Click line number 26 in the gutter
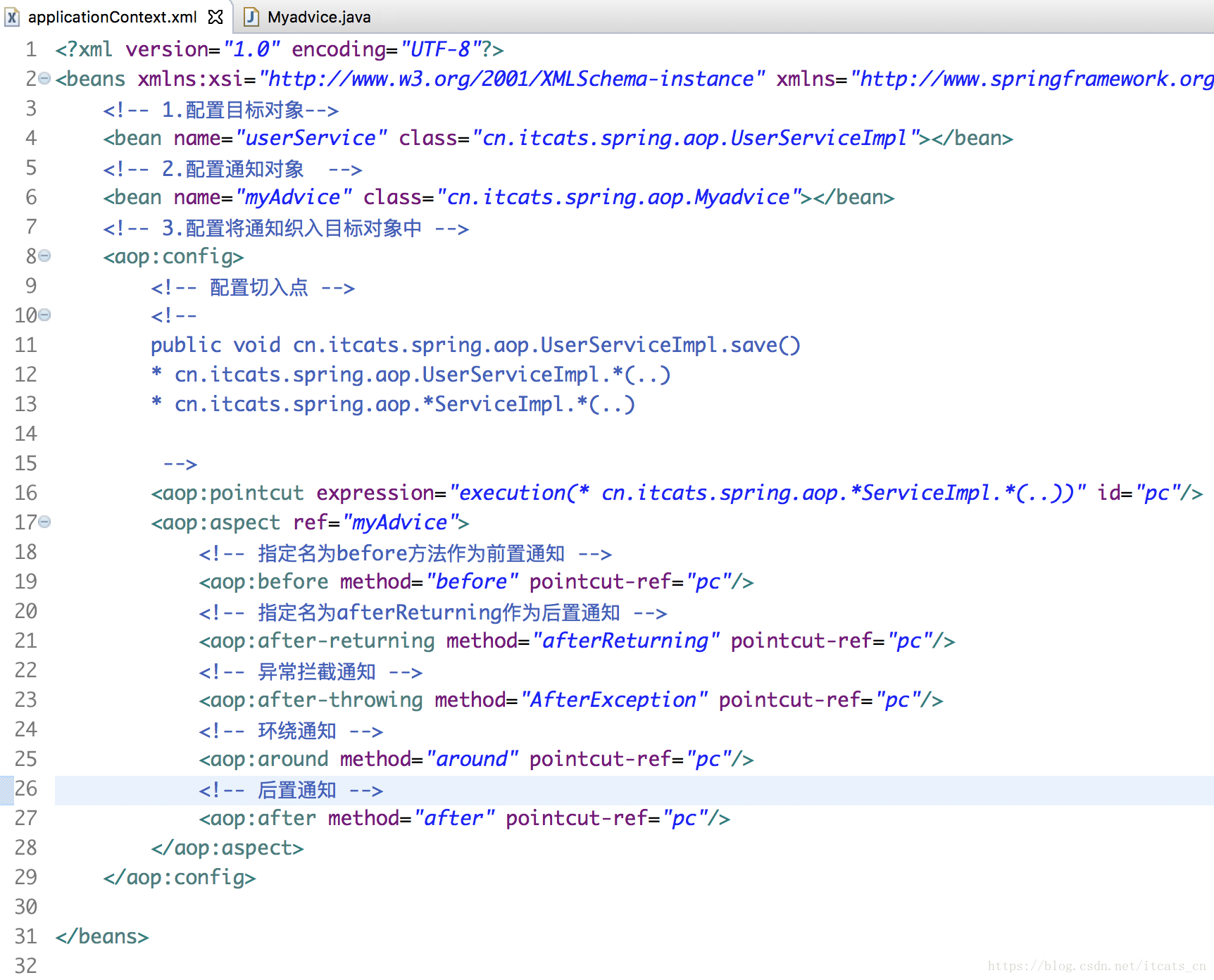 25,789
